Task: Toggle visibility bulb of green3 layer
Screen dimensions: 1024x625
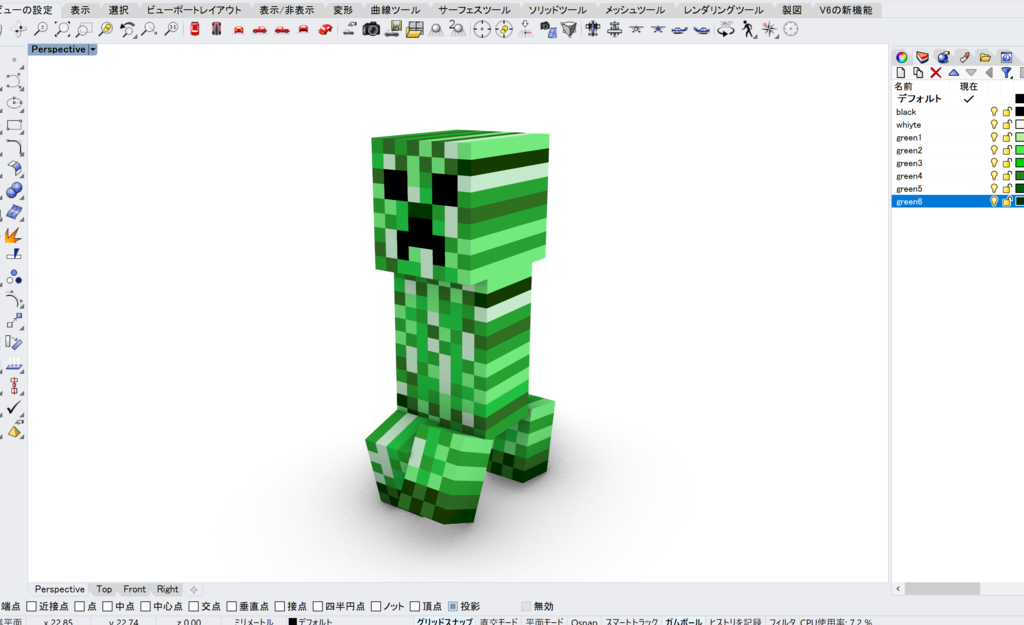Action: click(994, 163)
